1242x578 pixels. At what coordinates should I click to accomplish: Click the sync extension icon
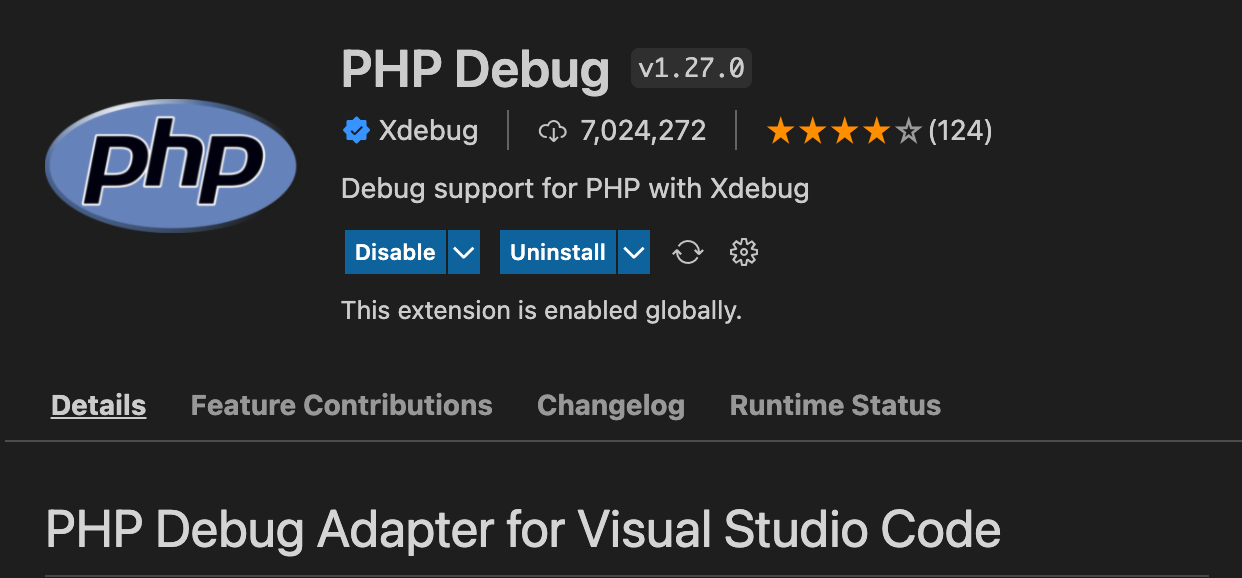[x=687, y=252]
